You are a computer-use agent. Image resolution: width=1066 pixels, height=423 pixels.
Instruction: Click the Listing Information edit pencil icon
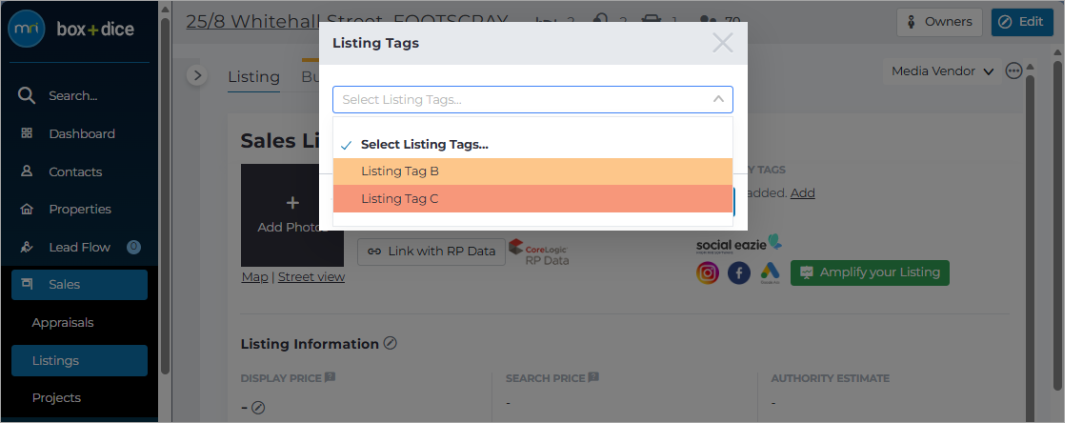tap(390, 343)
